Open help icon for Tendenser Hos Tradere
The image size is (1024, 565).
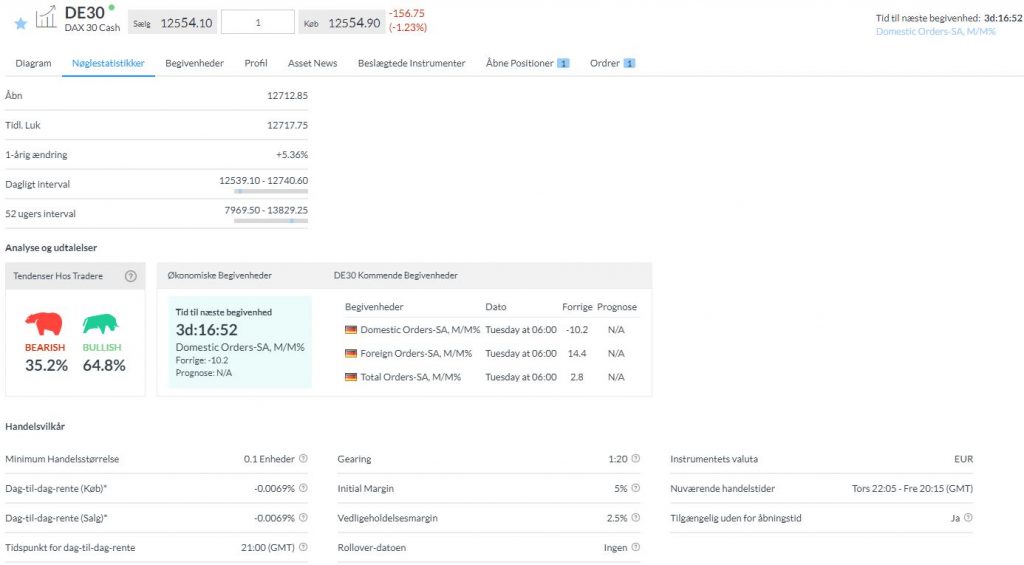(131, 276)
